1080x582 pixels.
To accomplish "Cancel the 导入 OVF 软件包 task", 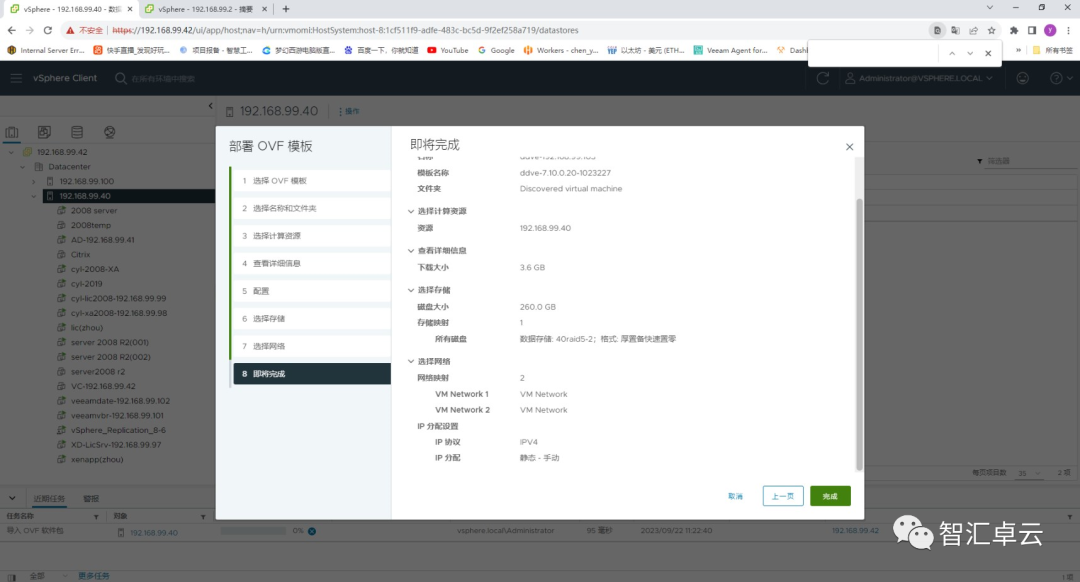I will tap(312, 531).
